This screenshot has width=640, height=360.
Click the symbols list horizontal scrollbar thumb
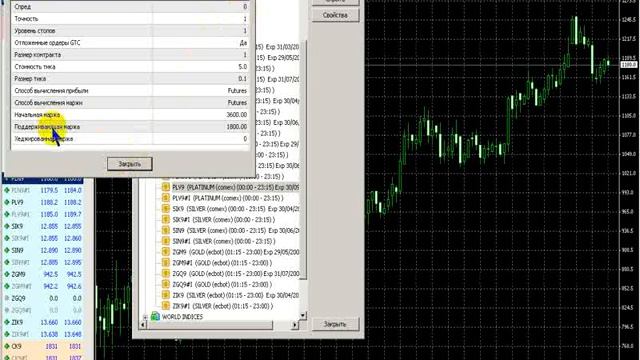[209, 325]
